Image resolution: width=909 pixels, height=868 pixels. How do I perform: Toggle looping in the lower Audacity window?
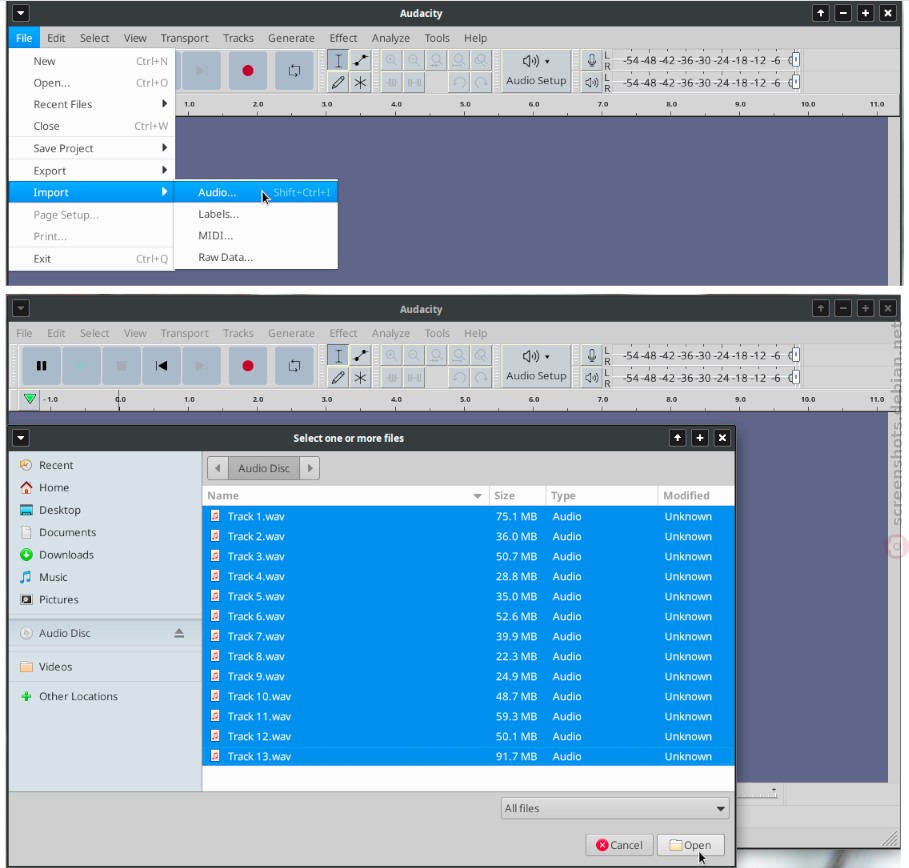pos(294,366)
